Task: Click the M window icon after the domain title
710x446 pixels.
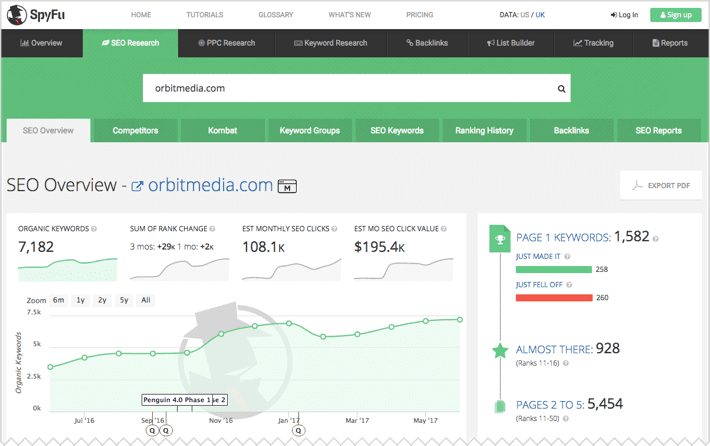Action: tap(287, 186)
